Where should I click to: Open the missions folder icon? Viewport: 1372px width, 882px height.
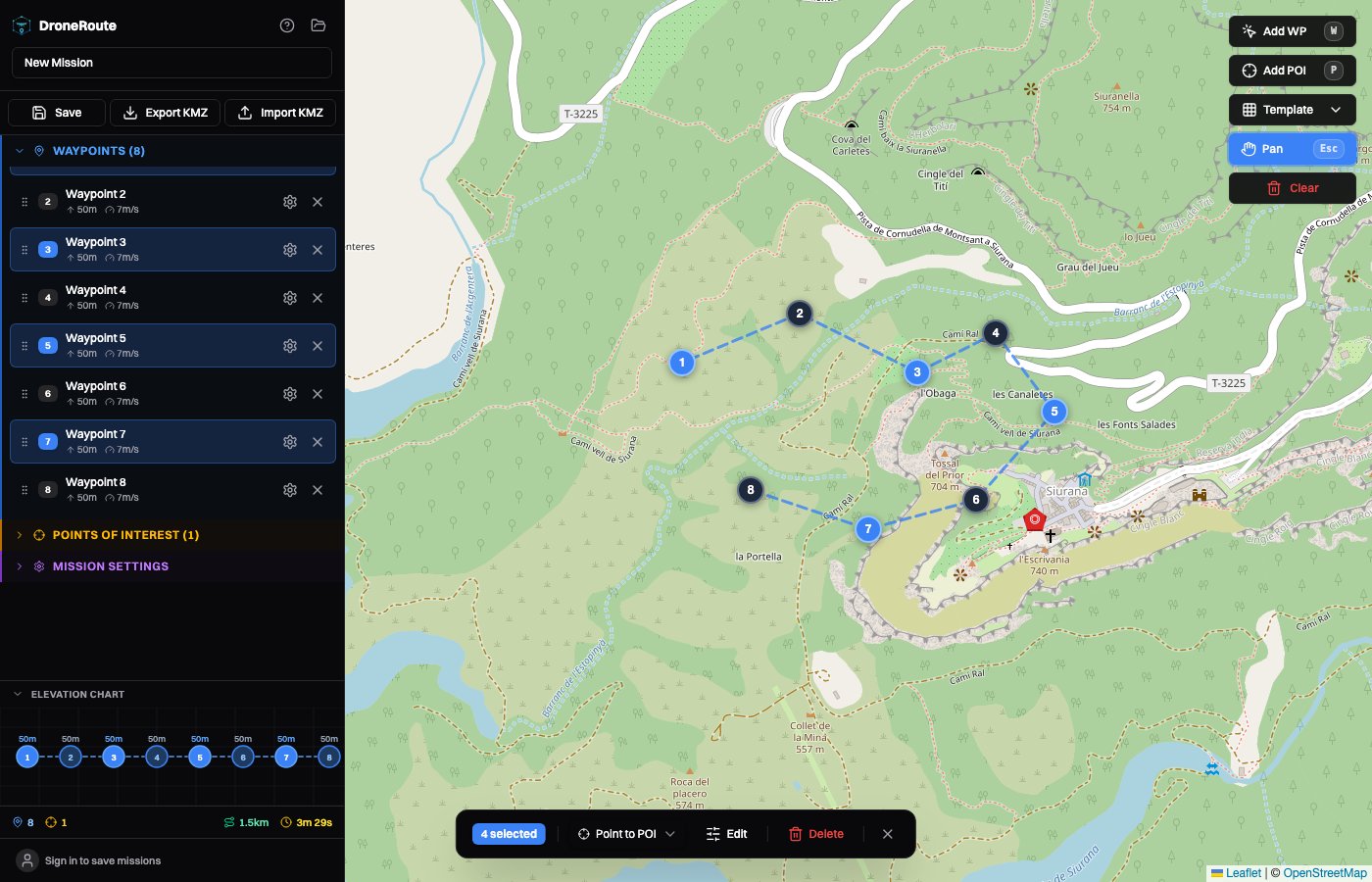[x=318, y=25]
